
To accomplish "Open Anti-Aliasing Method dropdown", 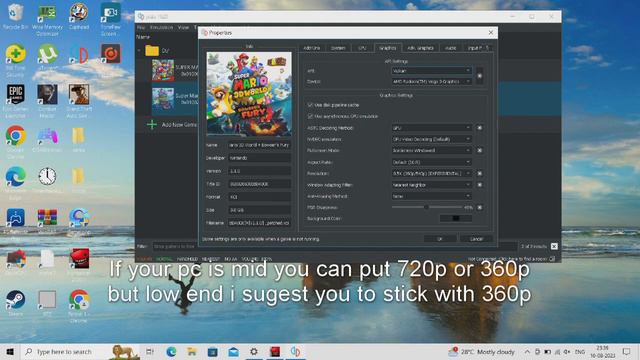I will click(x=431, y=196).
